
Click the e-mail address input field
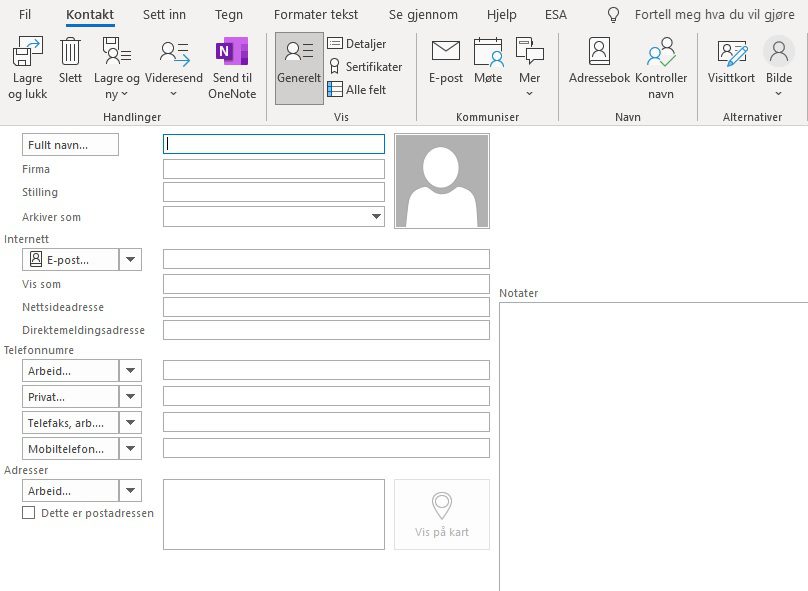click(x=326, y=259)
